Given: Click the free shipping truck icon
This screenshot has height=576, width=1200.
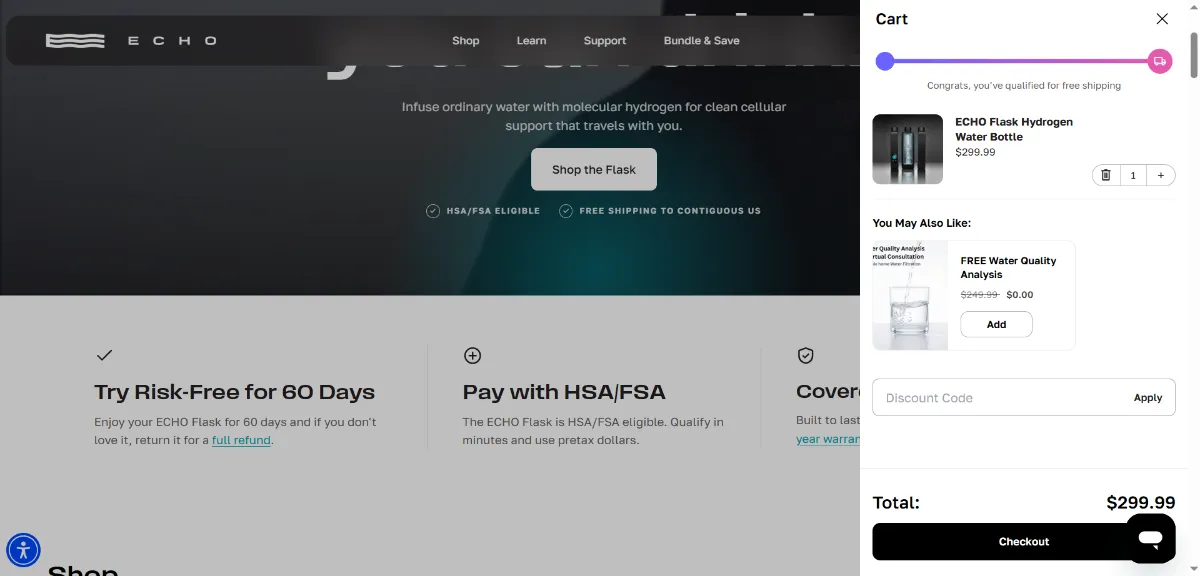Looking at the screenshot, I should click(1160, 61).
